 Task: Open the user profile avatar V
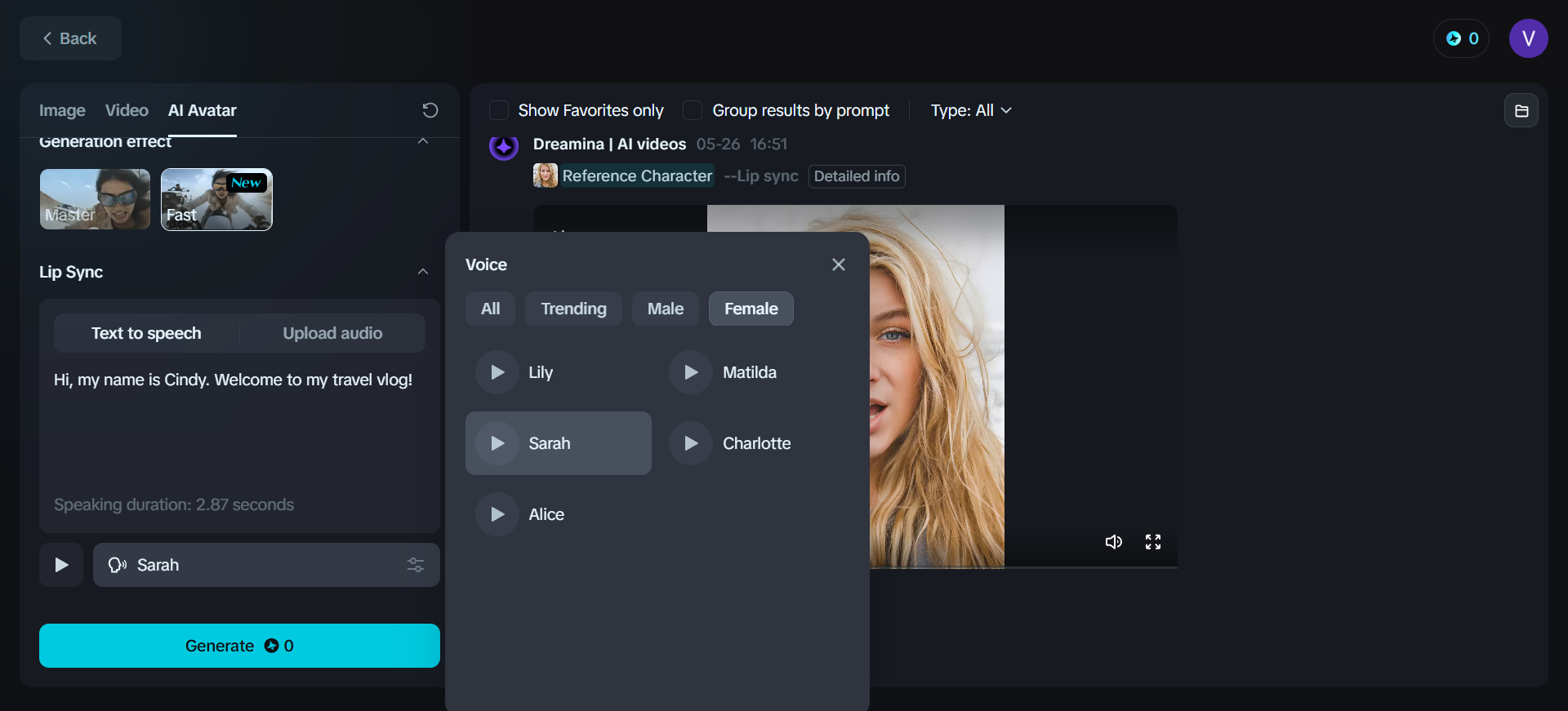tap(1528, 38)
